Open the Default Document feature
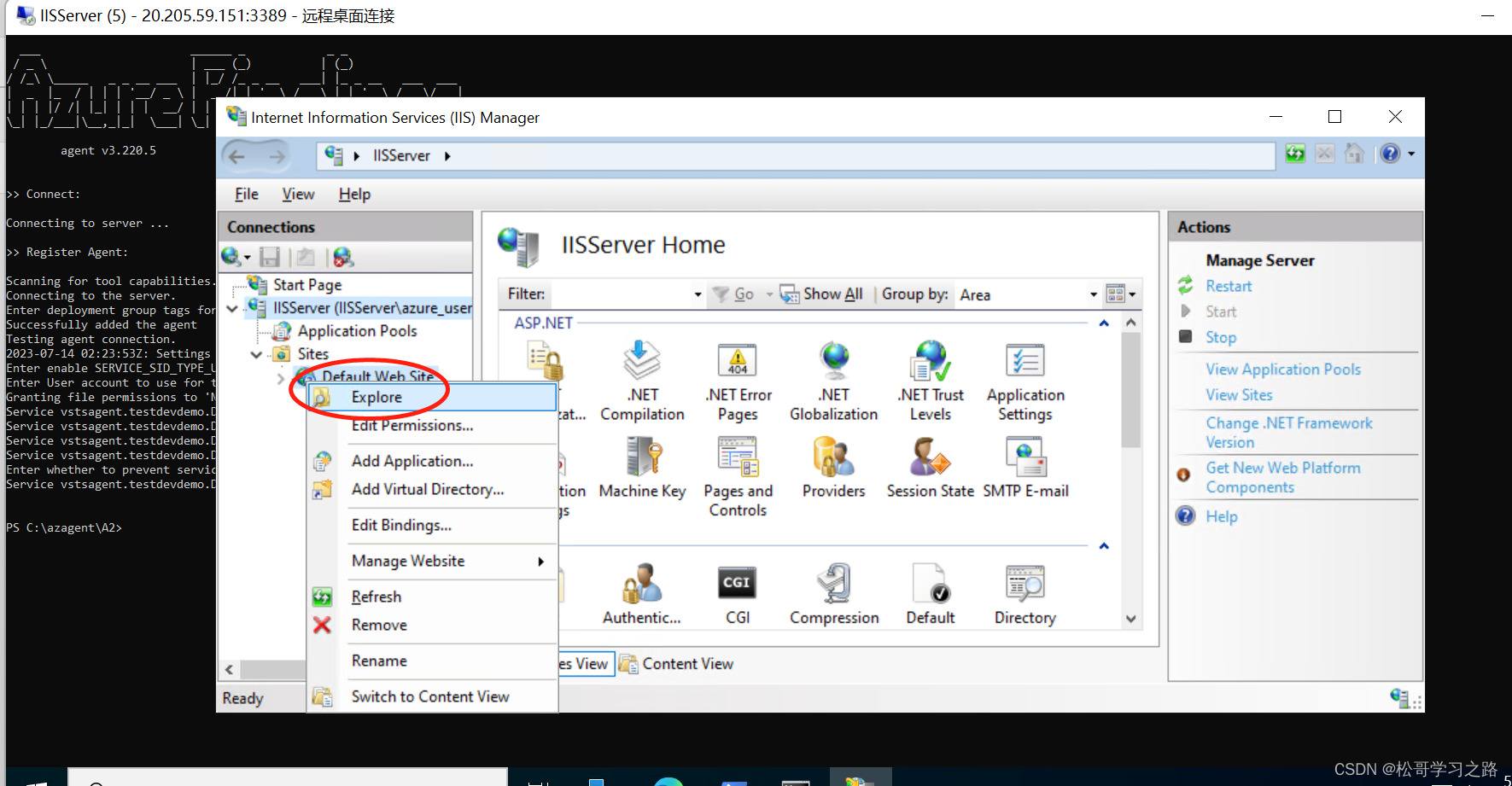 (x=930, y=594)
